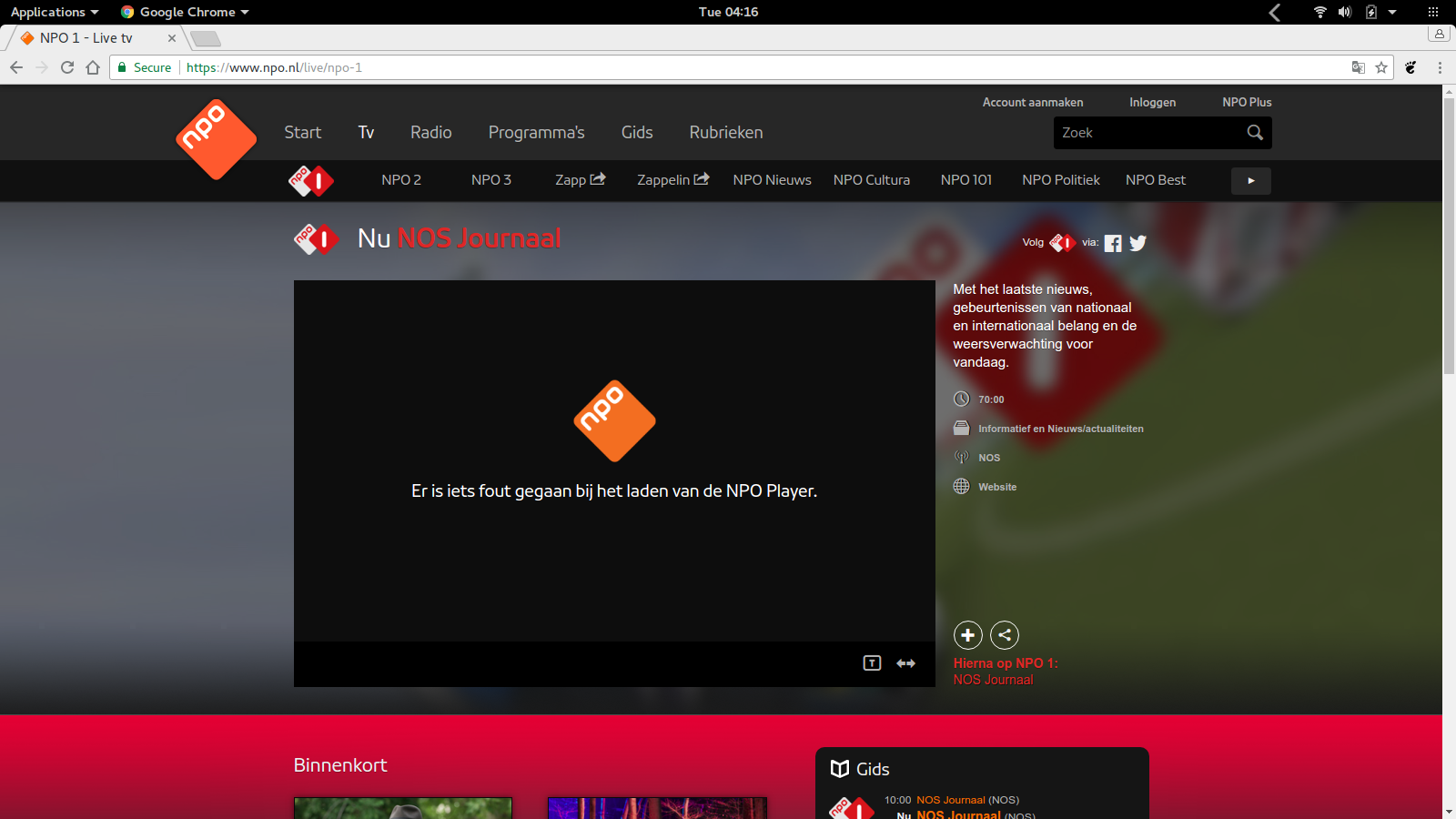Image resolution: width=1456 pixels, height=819 pixels.
Task: Select the NPO 1 channel logo
Action: 311,181
